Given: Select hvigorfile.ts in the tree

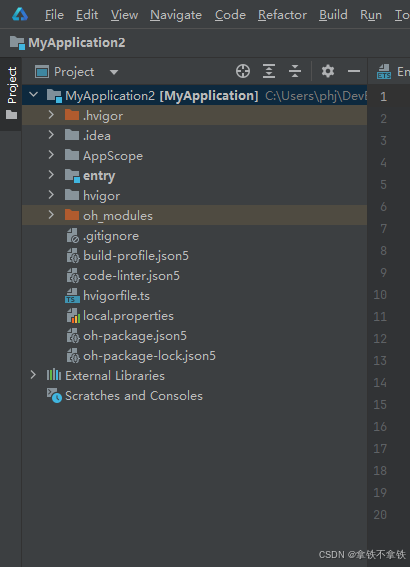Looking at the screenshot, I should pos(116,296).
